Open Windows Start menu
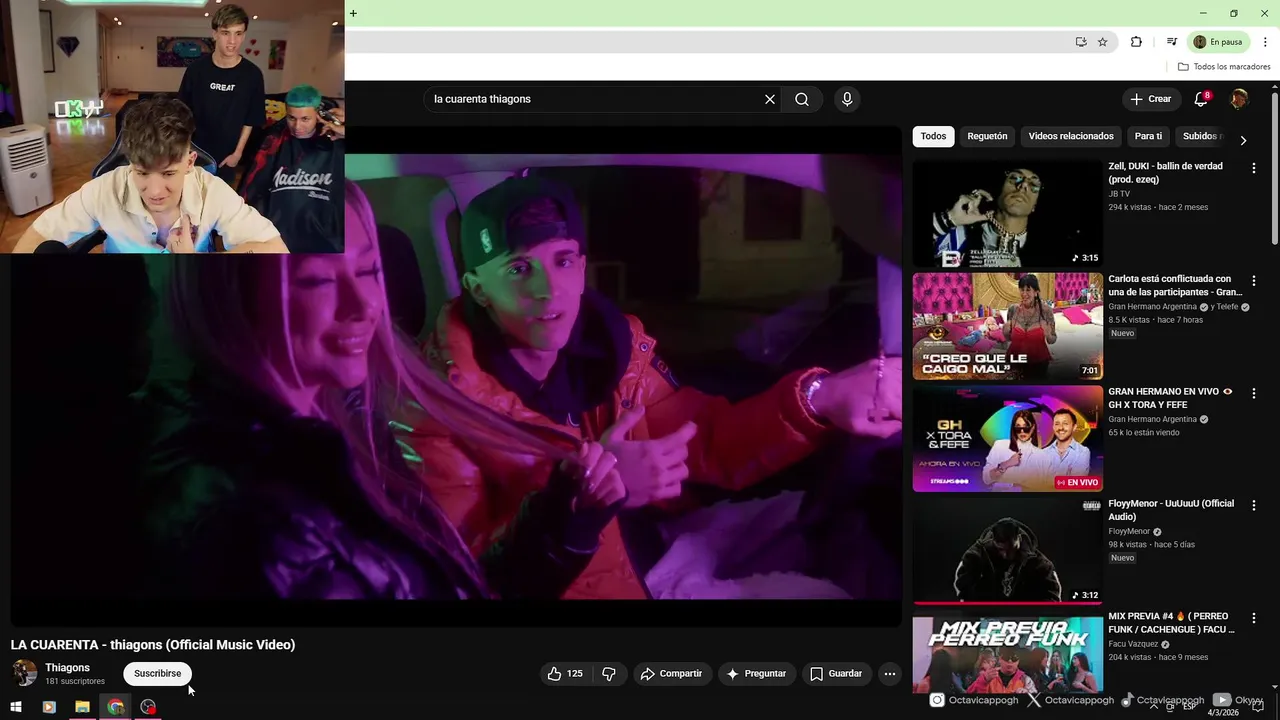Screen dimensions: 1280x720 pyautogui.click(x=16, y=707)
